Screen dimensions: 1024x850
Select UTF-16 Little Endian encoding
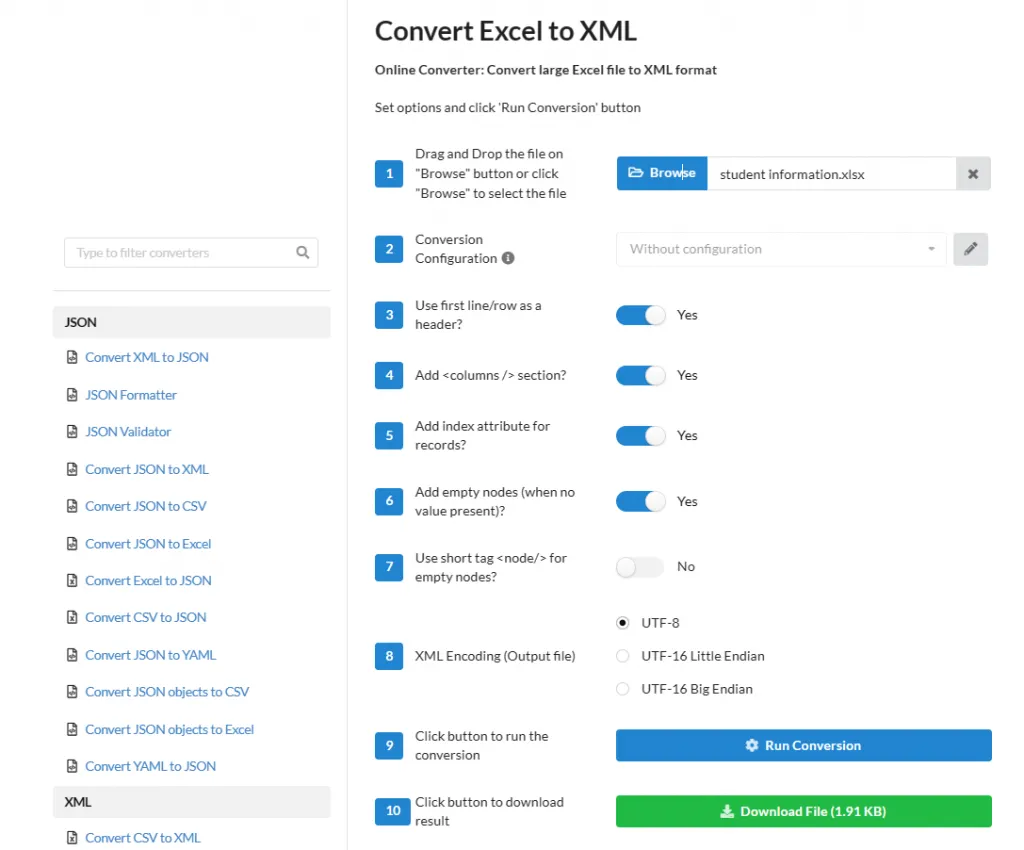pyautogui.click(x=623, y=656)
